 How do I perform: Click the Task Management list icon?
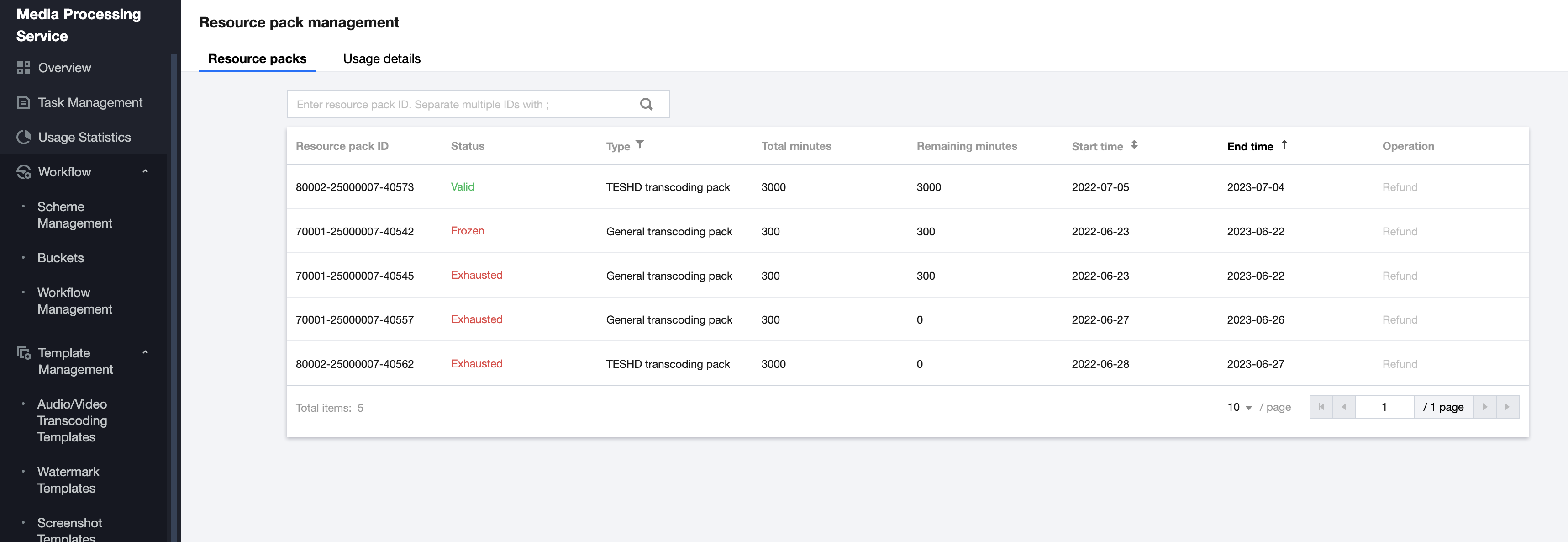click(24, 102)
